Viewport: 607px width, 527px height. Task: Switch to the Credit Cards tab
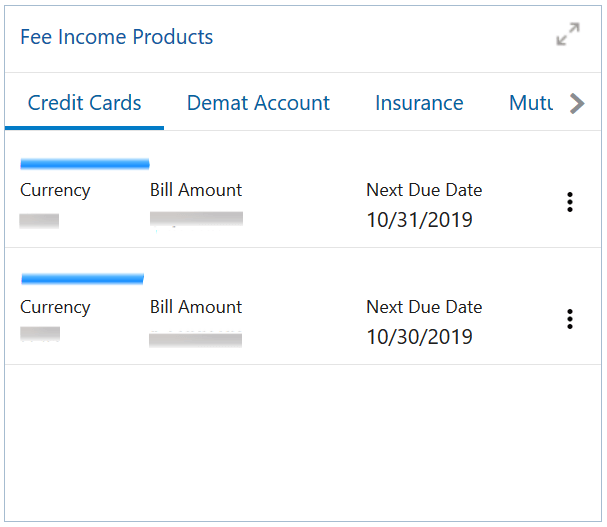(x=84, y=103)
